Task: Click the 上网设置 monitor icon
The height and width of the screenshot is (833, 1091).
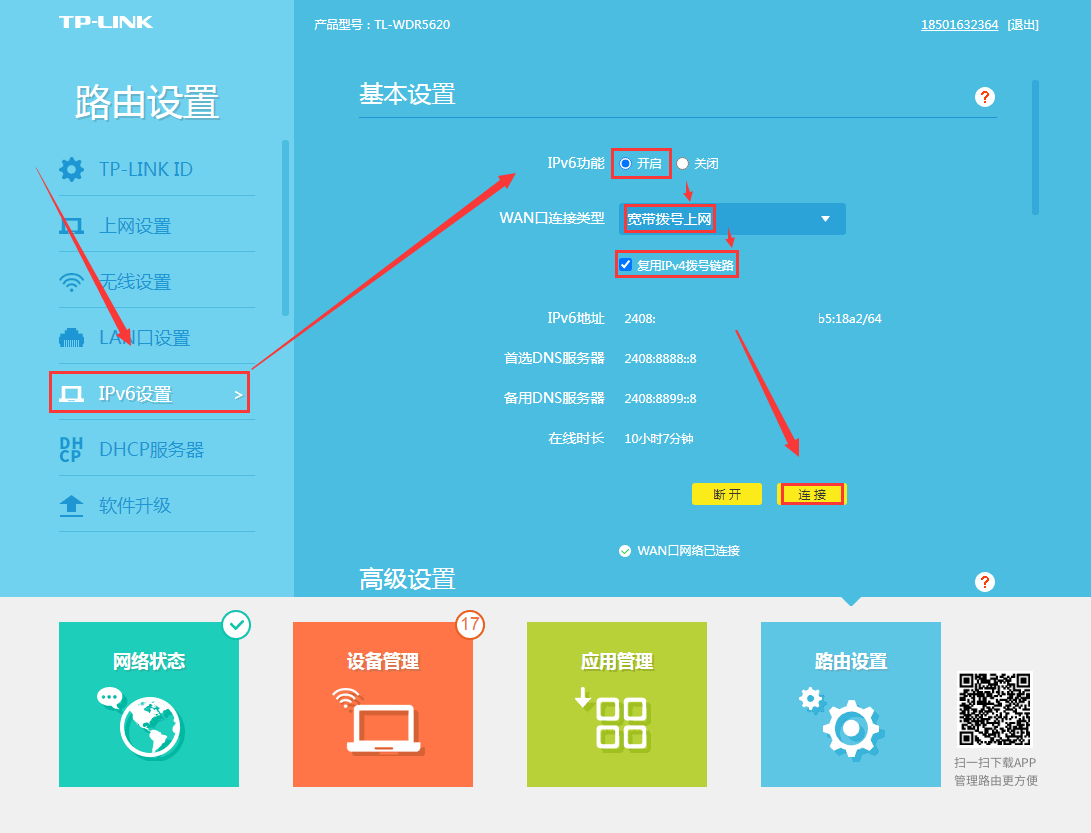Action: (x=71, y=226)
